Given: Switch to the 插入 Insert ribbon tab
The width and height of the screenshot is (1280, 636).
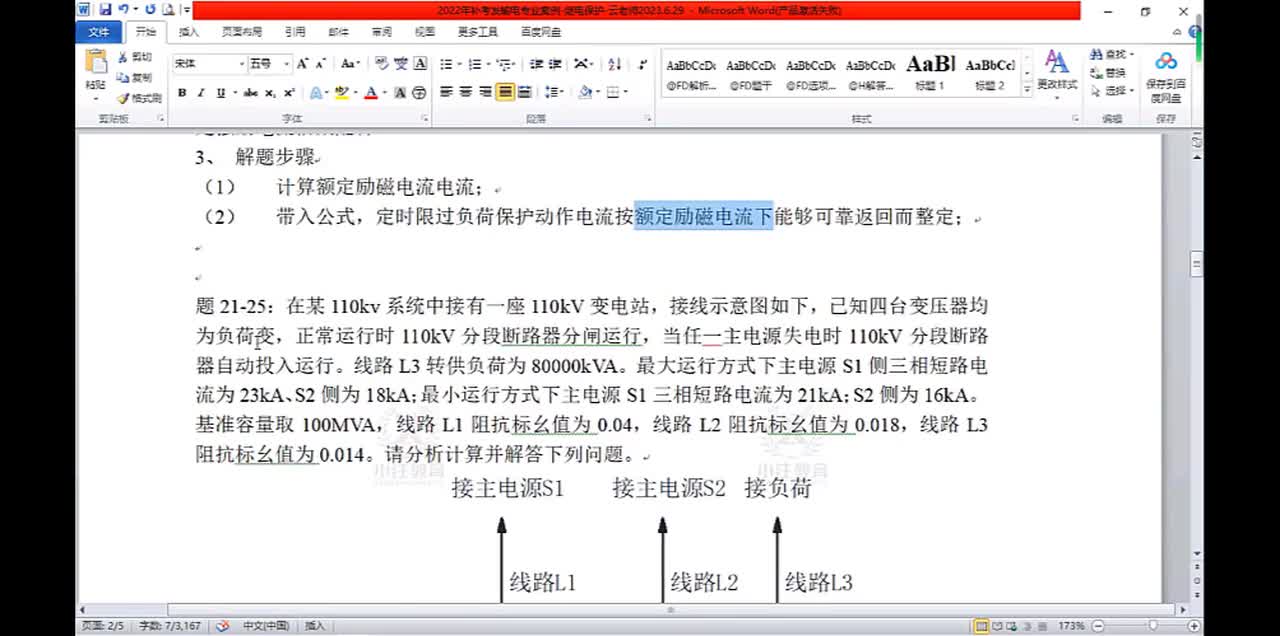Looking at the screenshot, I should click(x=189, y=32).
